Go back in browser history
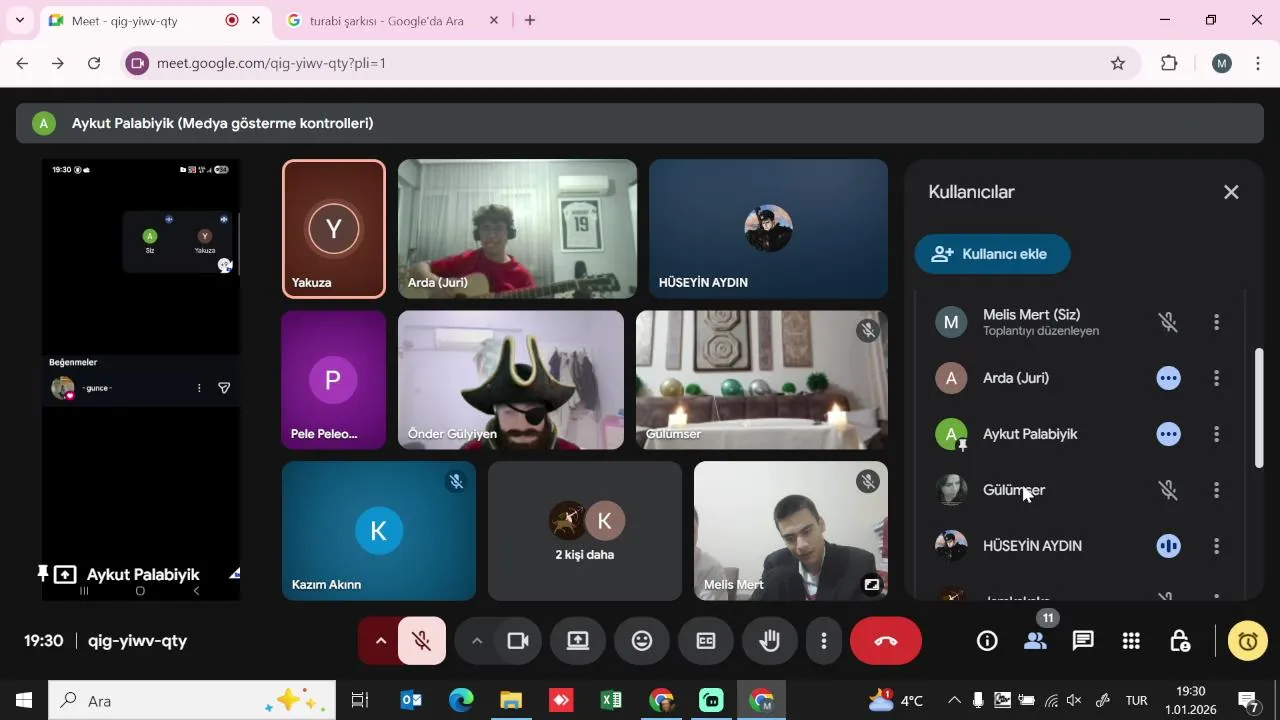 coord(22,63)
